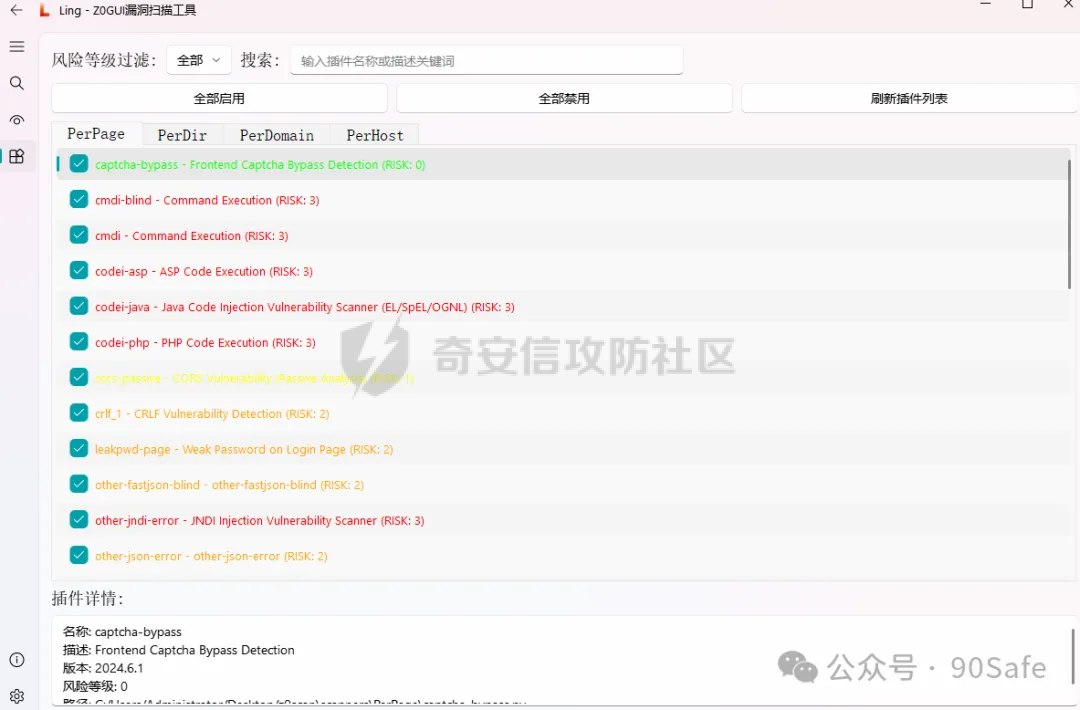
Task: Click the red Ling app logo
Action: coord(44,10)
